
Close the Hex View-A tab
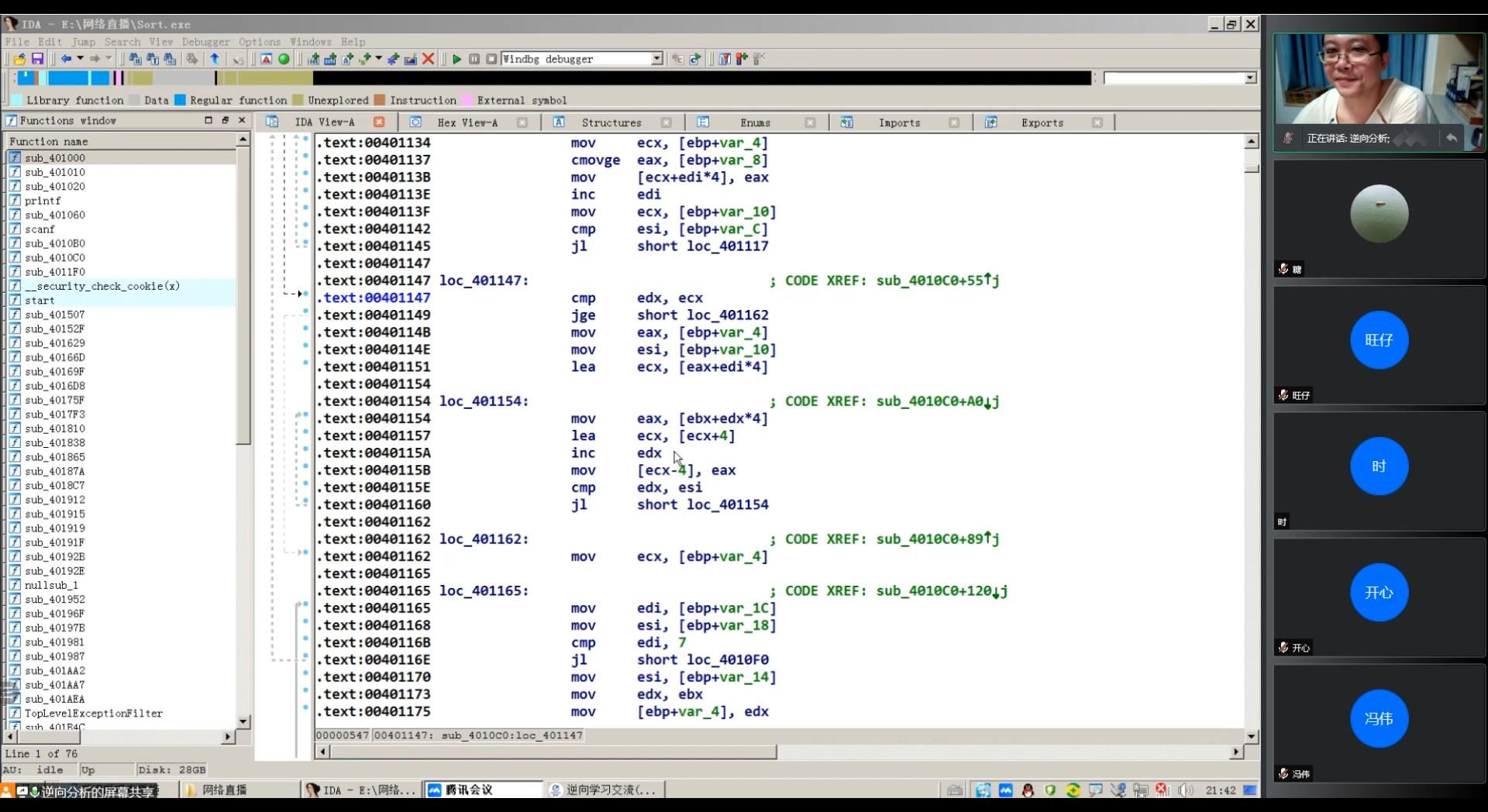pos(522,122)
